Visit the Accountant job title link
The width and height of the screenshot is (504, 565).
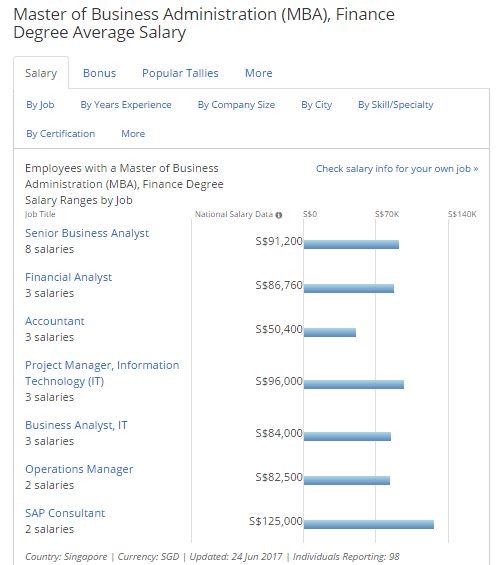click(55, 321)
